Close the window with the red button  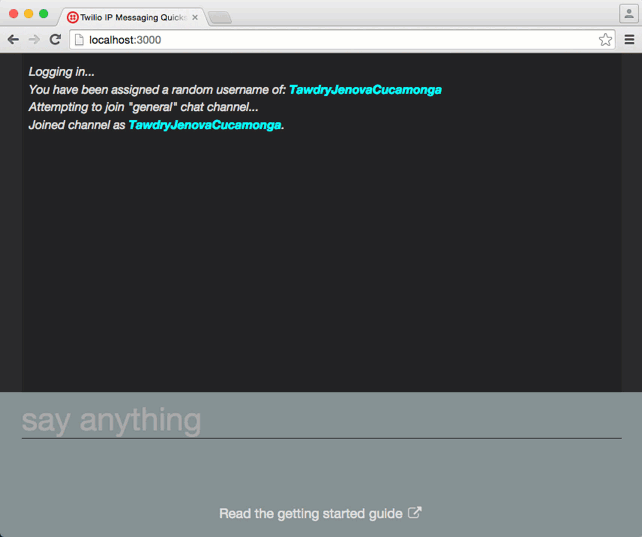[14, 14]
